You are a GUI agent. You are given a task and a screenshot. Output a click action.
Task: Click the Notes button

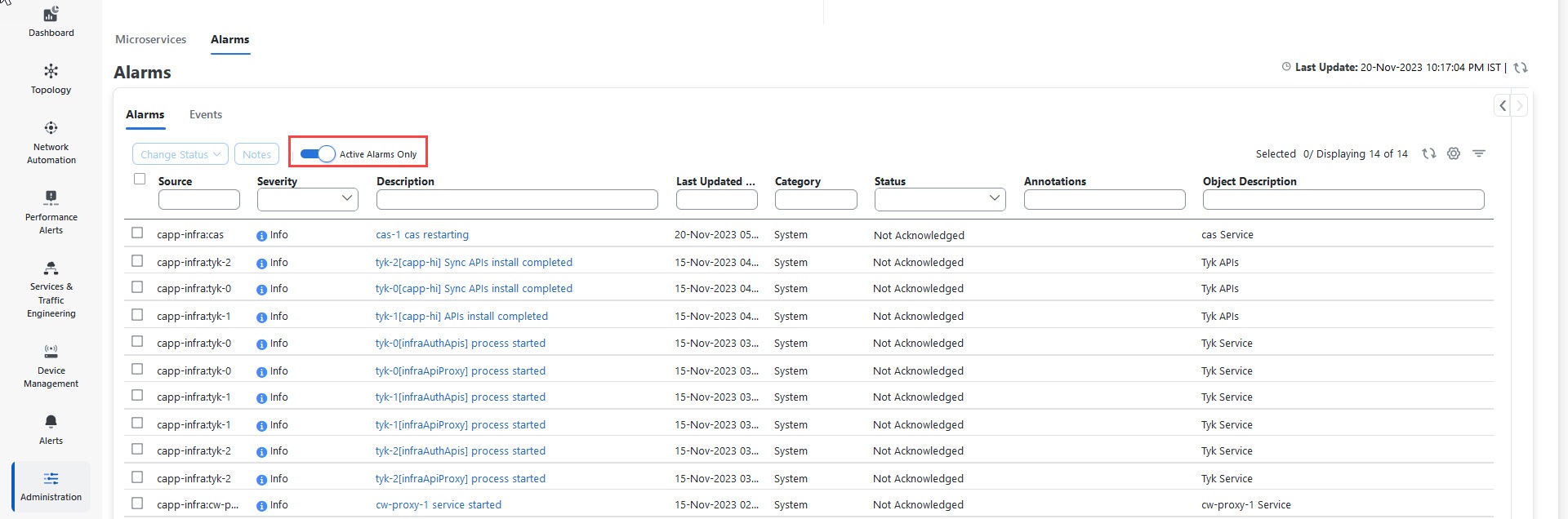[x=256, y=154]
